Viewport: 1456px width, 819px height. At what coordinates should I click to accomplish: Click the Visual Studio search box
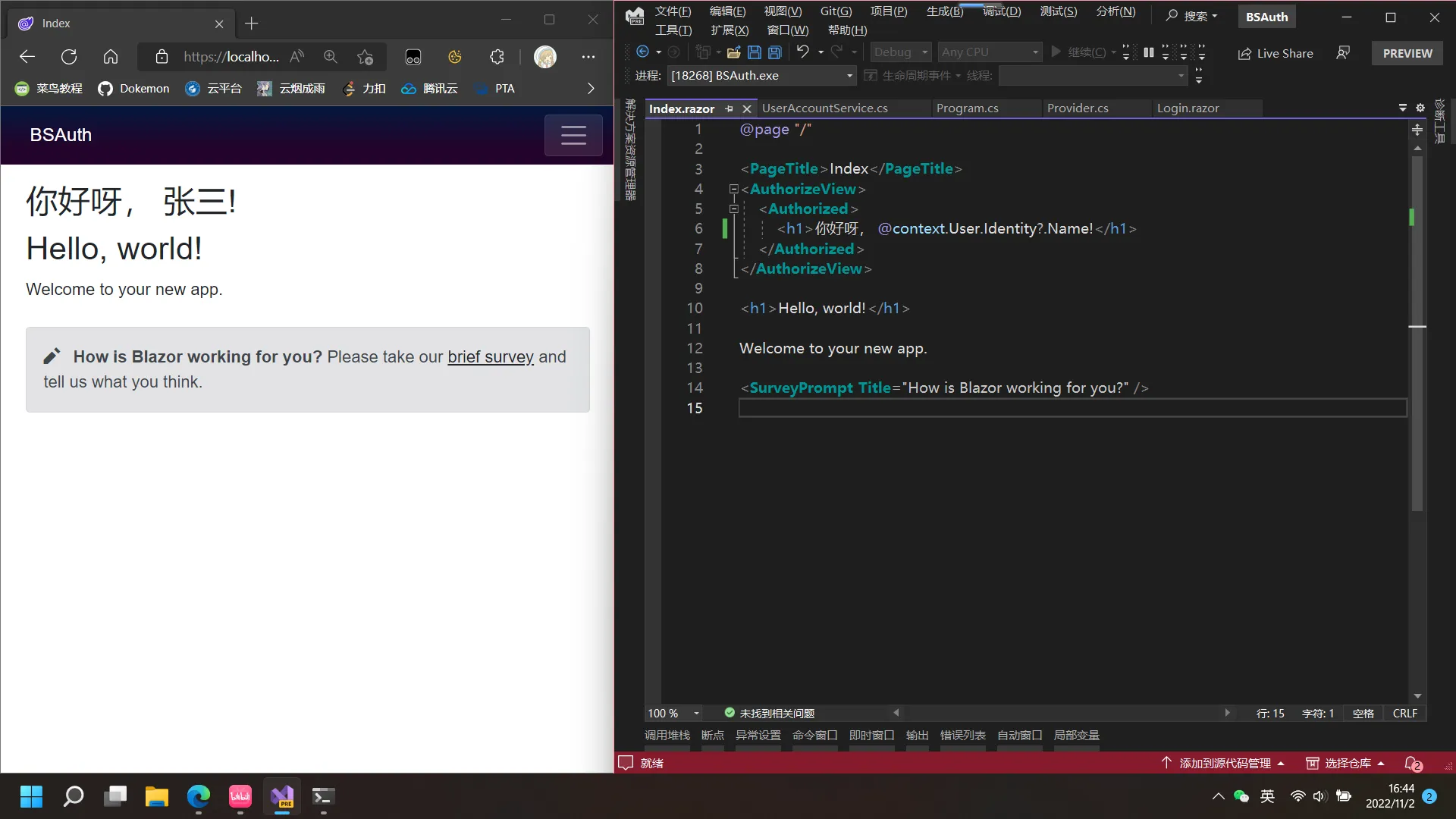tap(1191, 16)
